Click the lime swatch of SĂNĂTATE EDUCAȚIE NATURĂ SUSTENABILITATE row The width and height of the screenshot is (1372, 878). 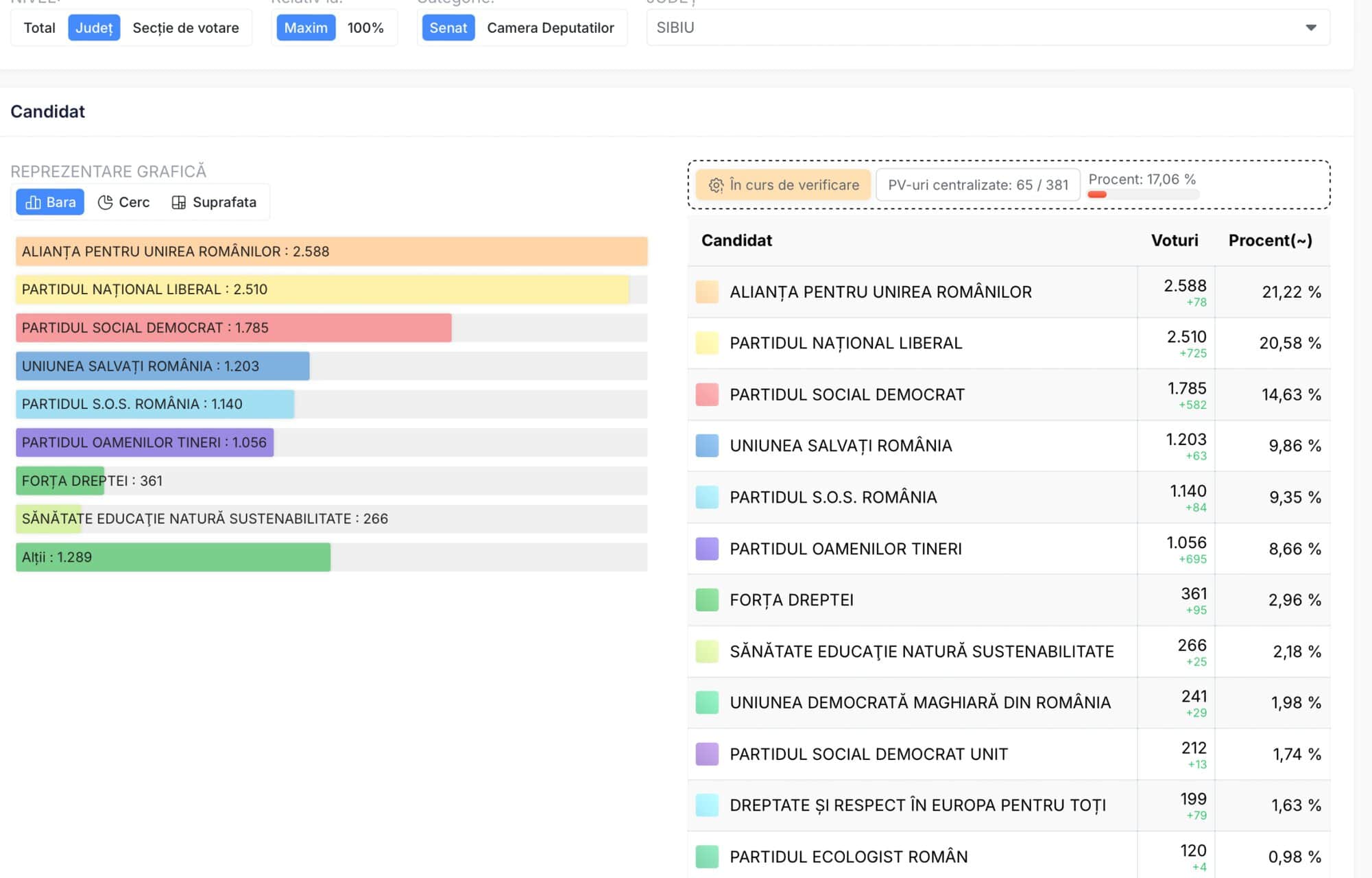pyautogui.click(x=707, y=652)
